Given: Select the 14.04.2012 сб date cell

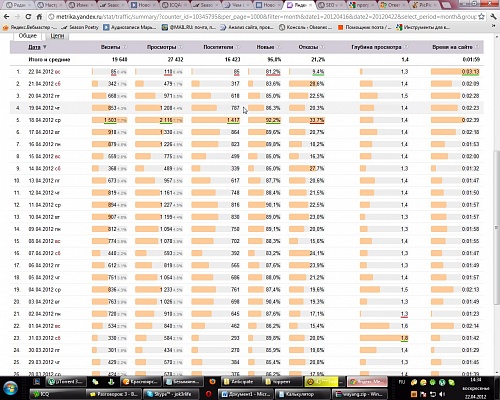Looking at the screenshot, I should pyautogui.click(x=44, y=168).
